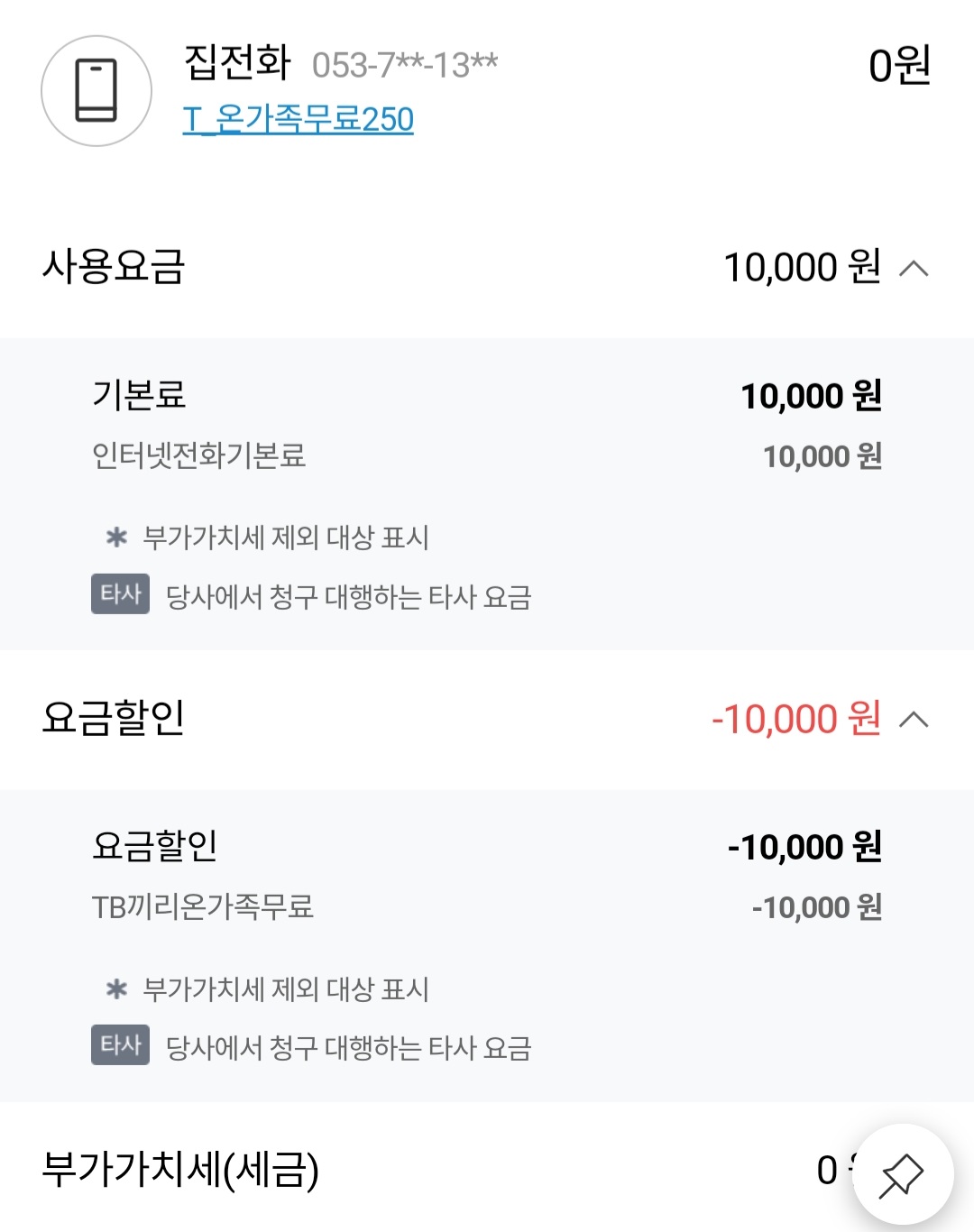Tap the 10,000 원 usage total
974x1232 pixels.
(803, 268)
